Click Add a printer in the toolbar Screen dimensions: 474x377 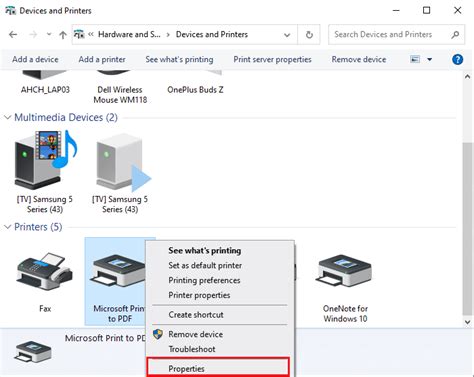pyautogui.click(x=102, y=60)
